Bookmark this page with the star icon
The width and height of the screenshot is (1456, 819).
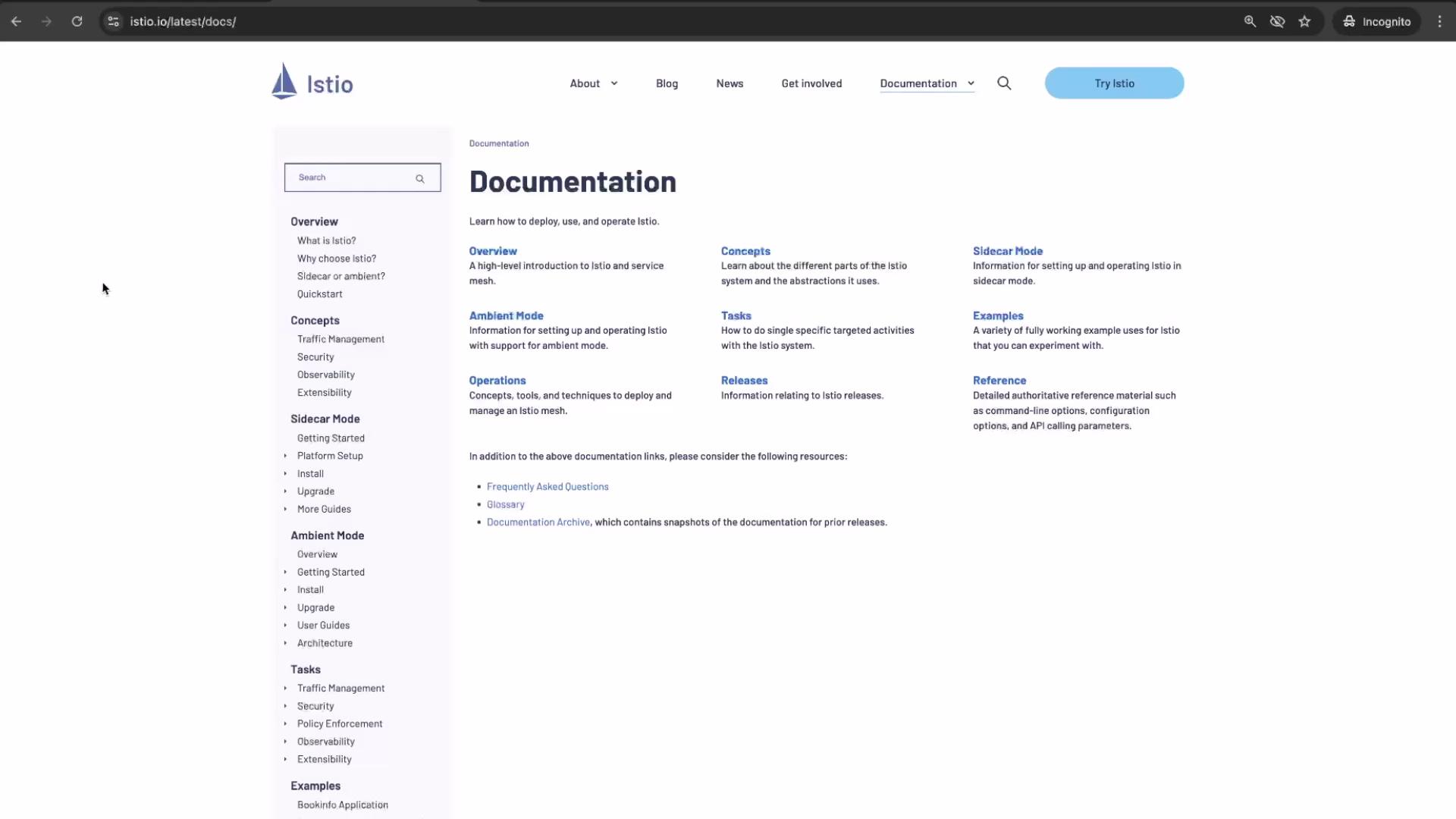click(x=1304, y=21)
